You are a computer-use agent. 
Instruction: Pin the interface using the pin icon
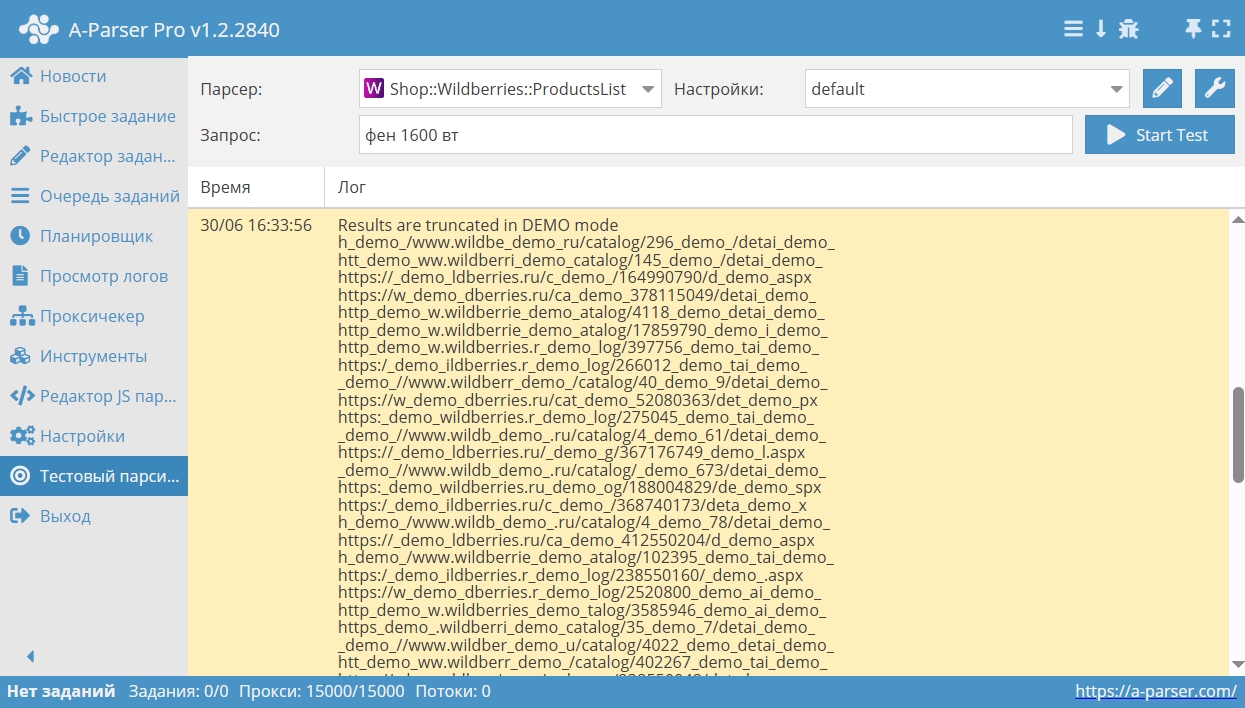tap(1191, 29)
